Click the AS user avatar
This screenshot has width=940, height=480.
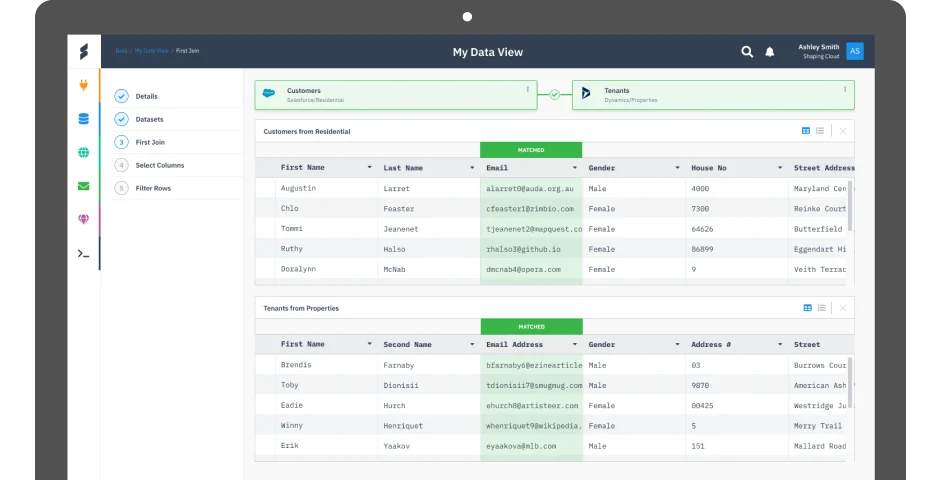[855, 51]
